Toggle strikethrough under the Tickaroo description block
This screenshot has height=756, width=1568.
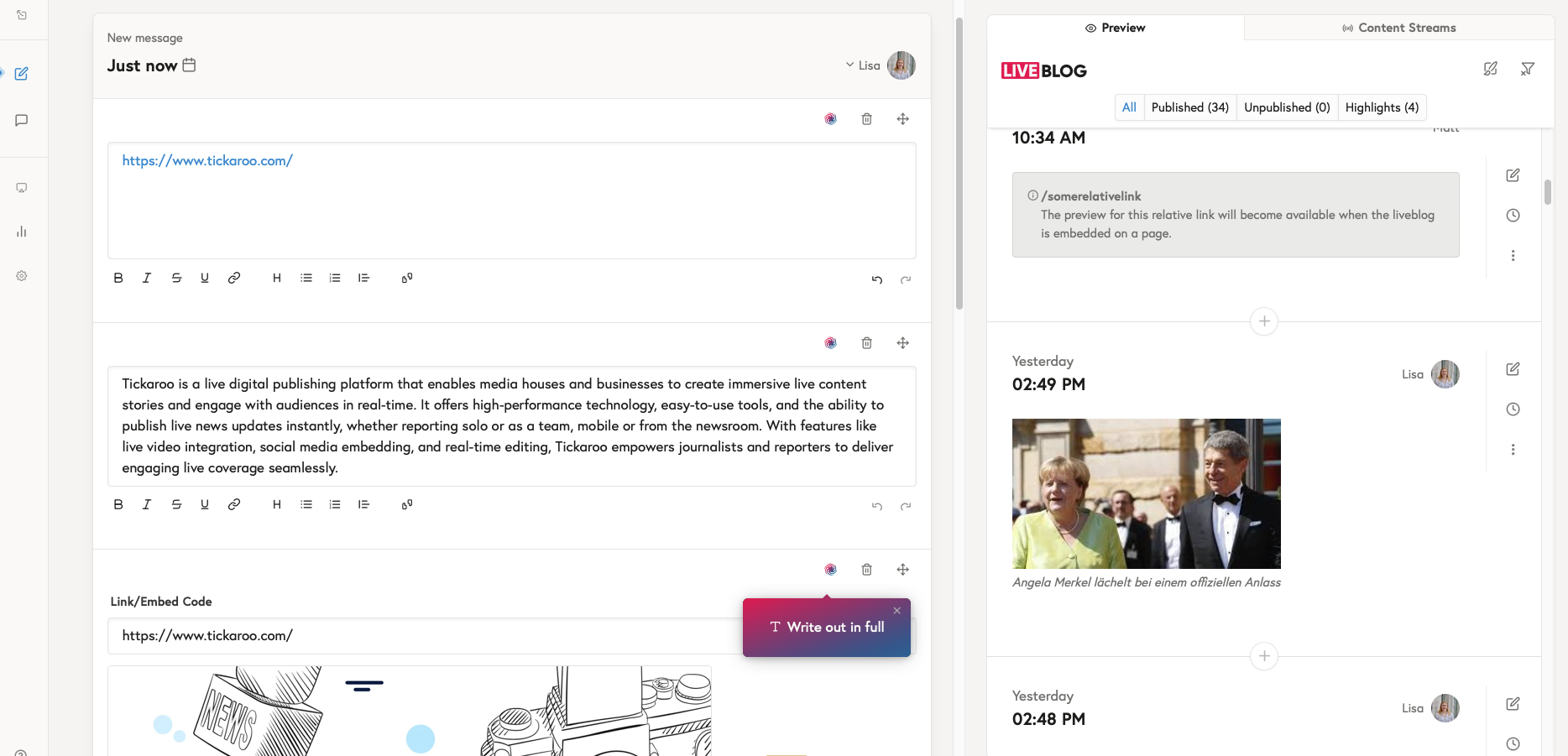click(176, 504)
